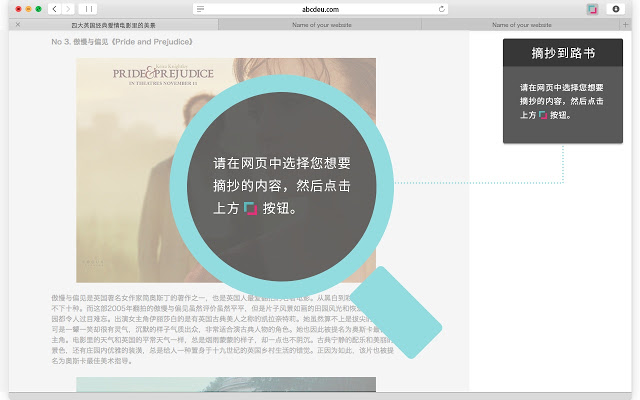Switch to the second 'Name of your website' tab
Image resolution: width=640 pixels, height=400 pixels.
pyautogui.click(x=321, y=25)
